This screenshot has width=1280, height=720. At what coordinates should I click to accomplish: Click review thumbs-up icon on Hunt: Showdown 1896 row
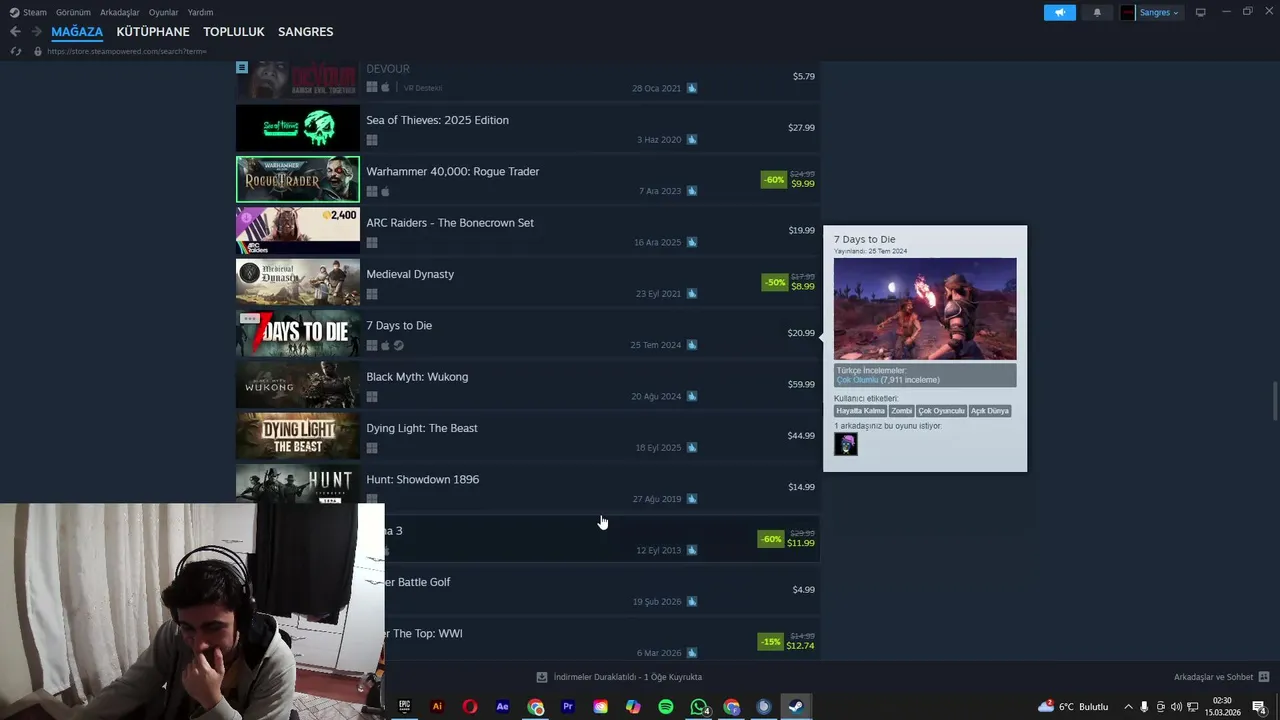pyautogui.click(x=692, y=499)
